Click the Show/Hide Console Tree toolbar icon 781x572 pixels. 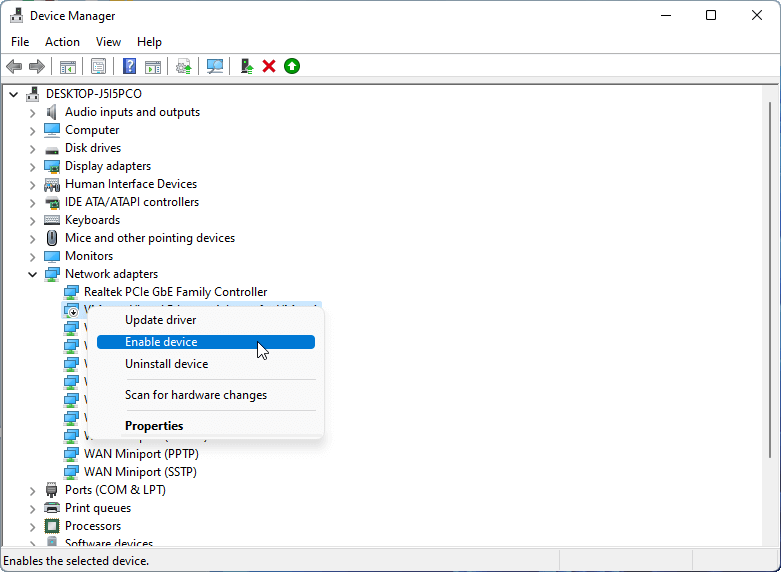coord(67,66)
